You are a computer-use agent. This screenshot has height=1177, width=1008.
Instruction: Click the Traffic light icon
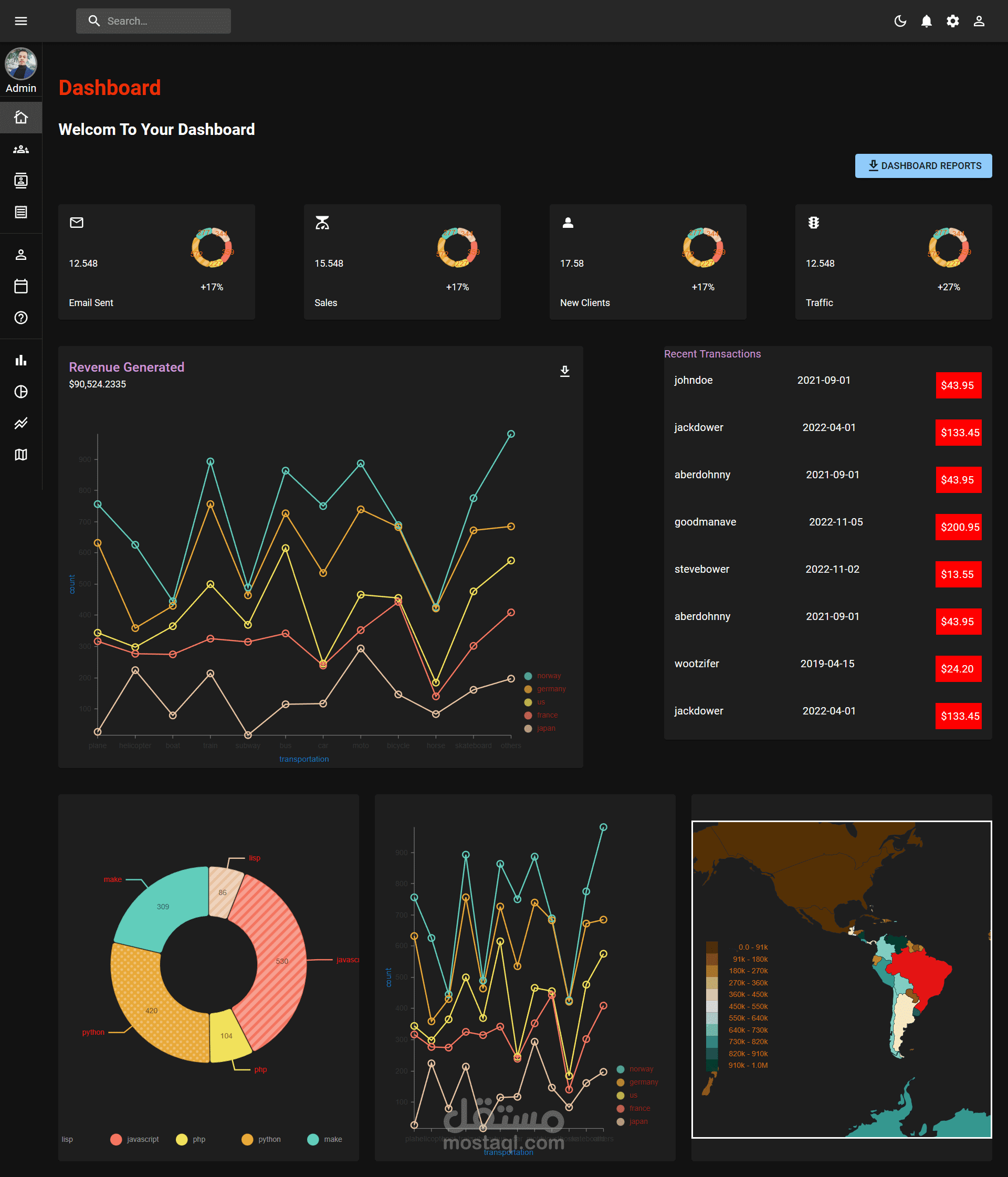pyautogui.click(x=814, y=223)
